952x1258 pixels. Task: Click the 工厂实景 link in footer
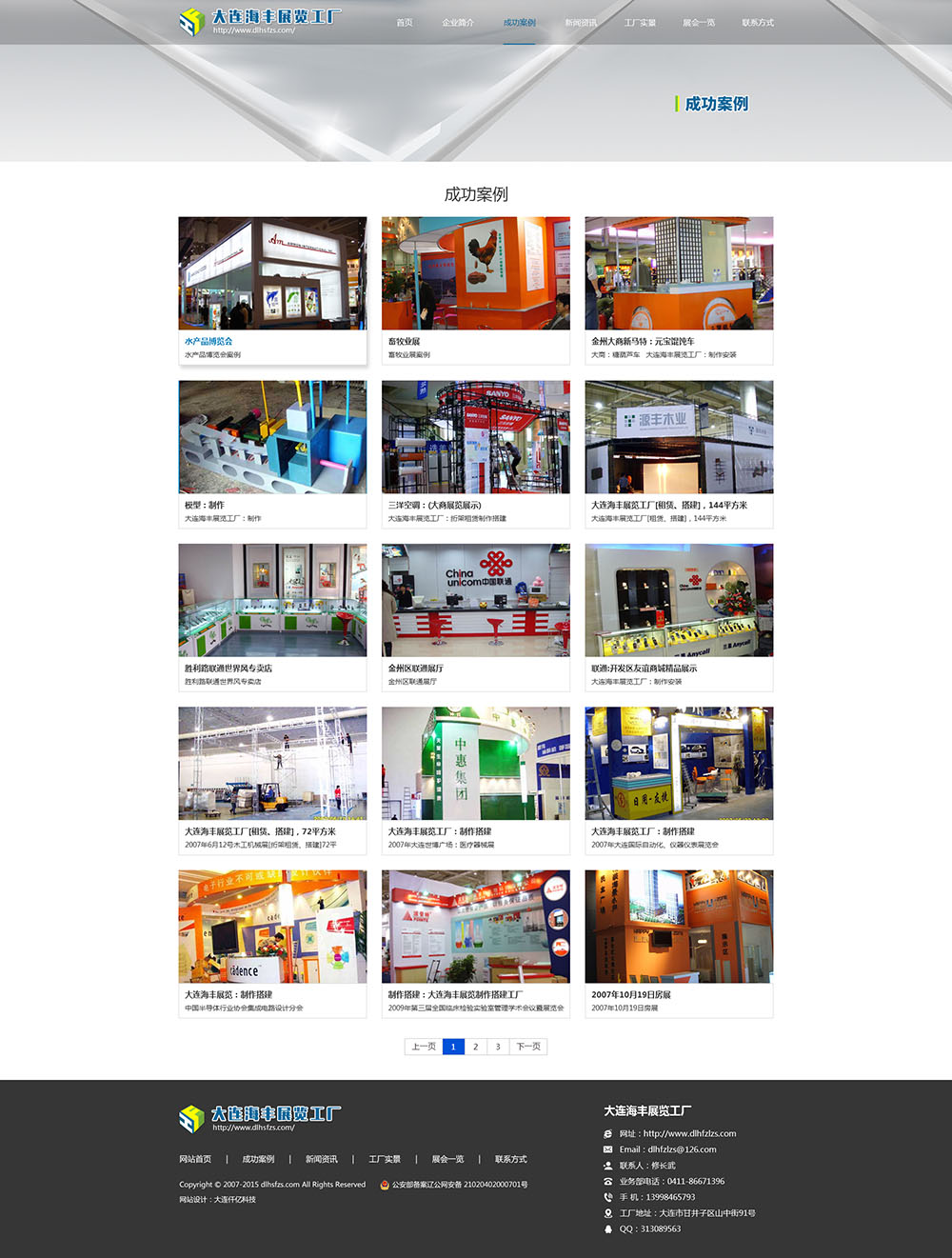coord(385,1159)
